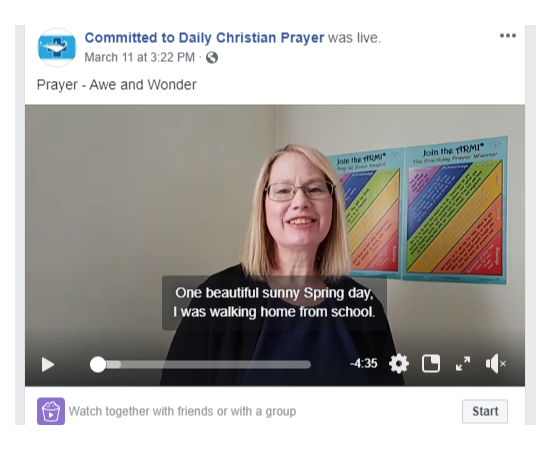The image size is (550, 450).
Task: Start a Watch Party with Start button
Action: click(485, 411)
